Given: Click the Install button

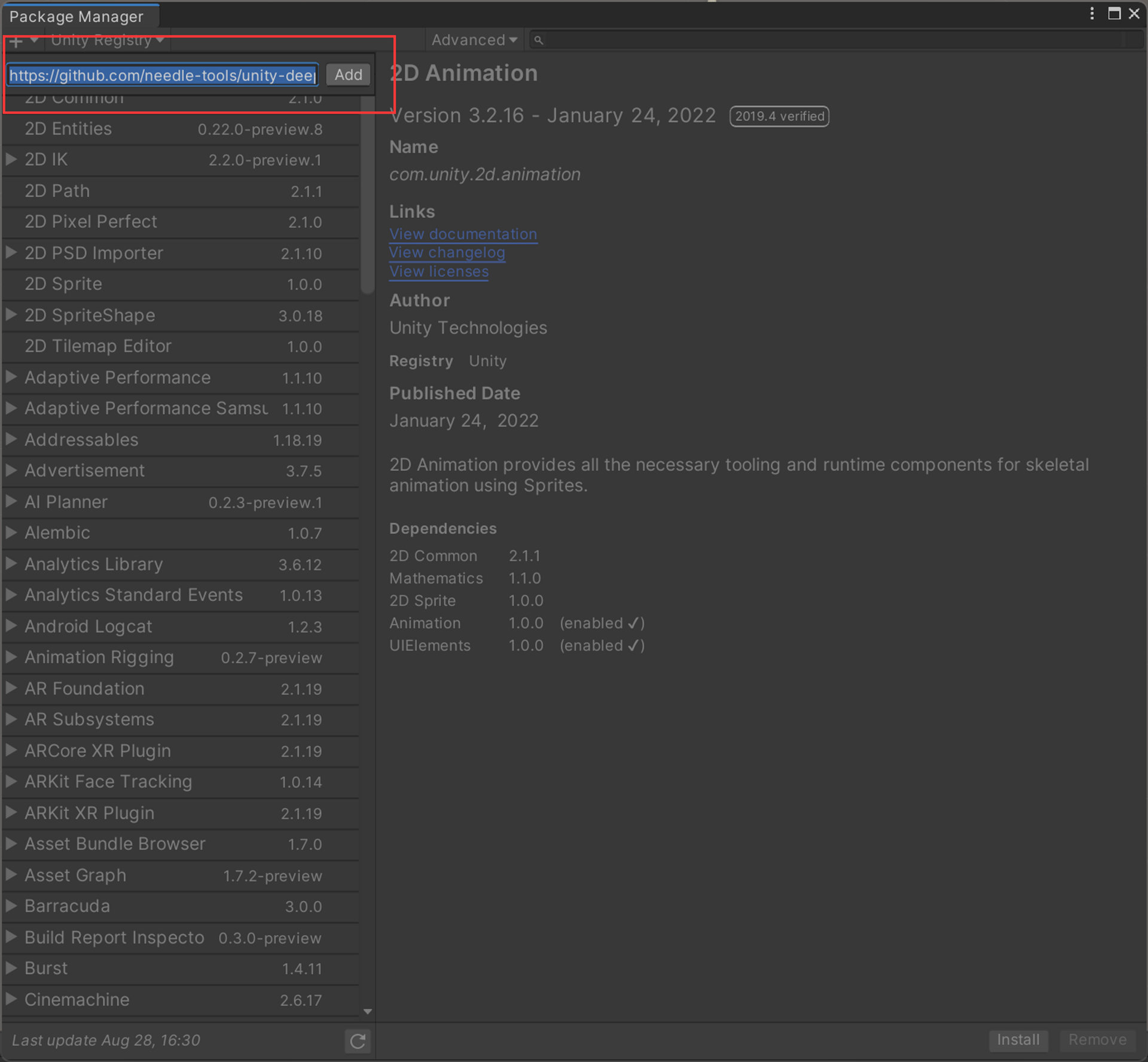Looking at the screenshot, I should [x=1018, y=1040].
